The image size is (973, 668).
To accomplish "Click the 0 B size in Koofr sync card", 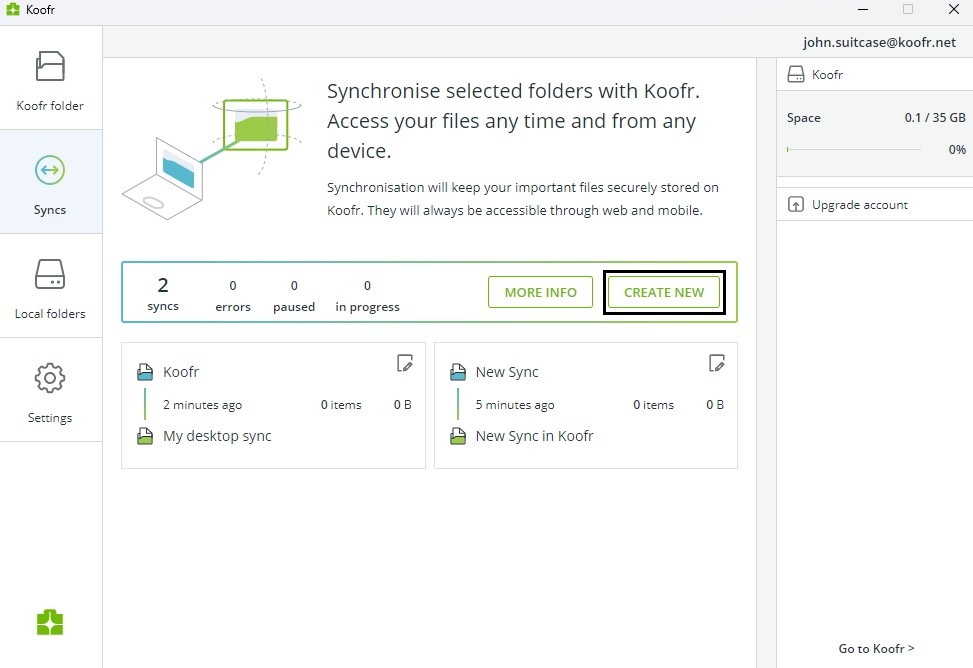I will coord(403,405).
